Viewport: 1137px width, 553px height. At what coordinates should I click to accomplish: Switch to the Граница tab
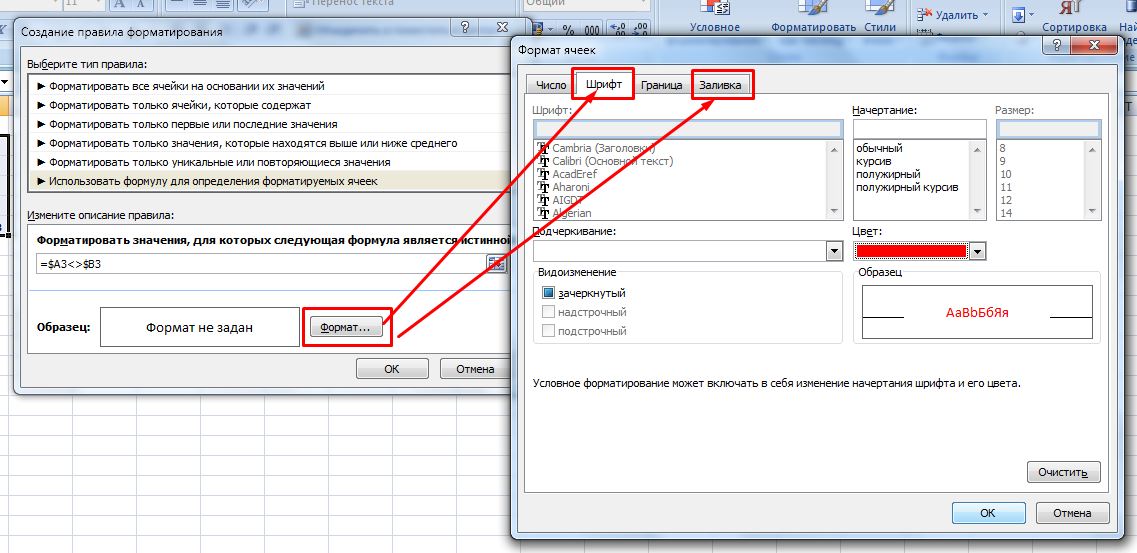click(661, 85)
